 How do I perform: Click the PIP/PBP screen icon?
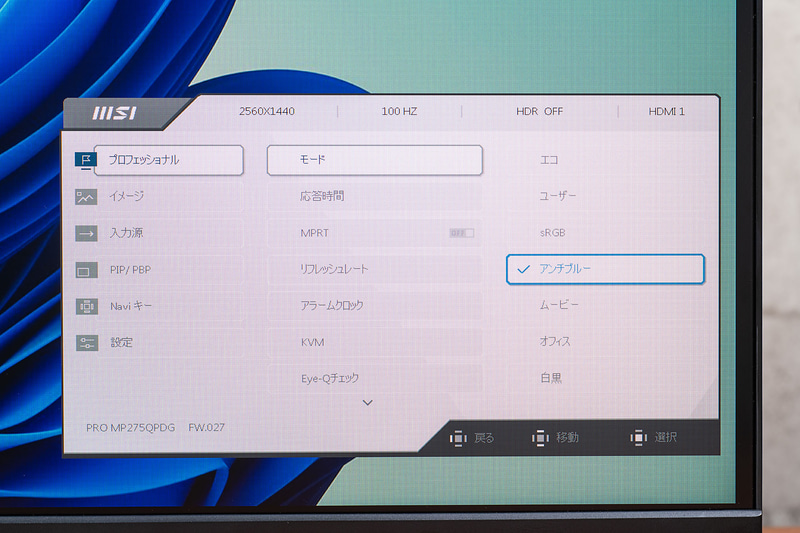point(86,270)
